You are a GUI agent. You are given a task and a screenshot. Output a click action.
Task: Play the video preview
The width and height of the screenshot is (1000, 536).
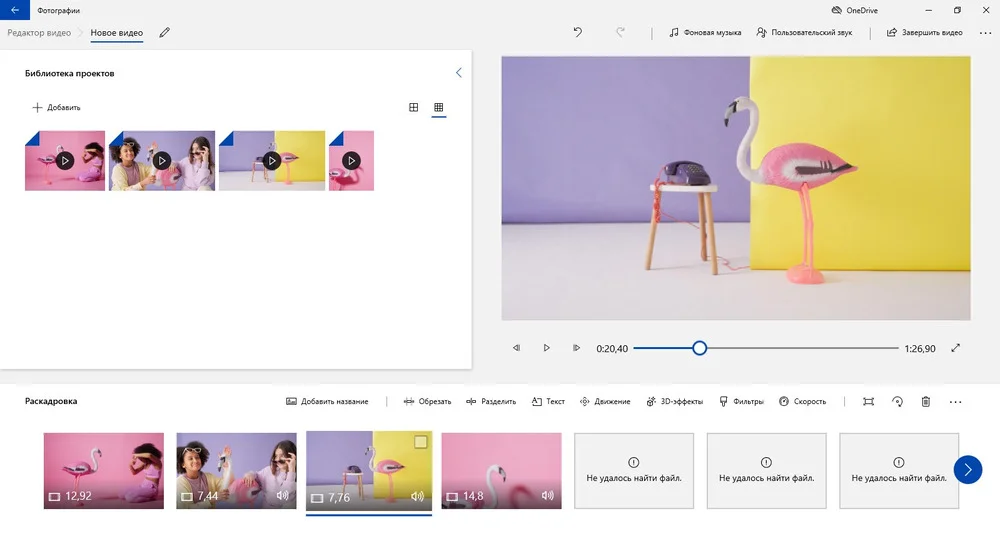[547, 348]
